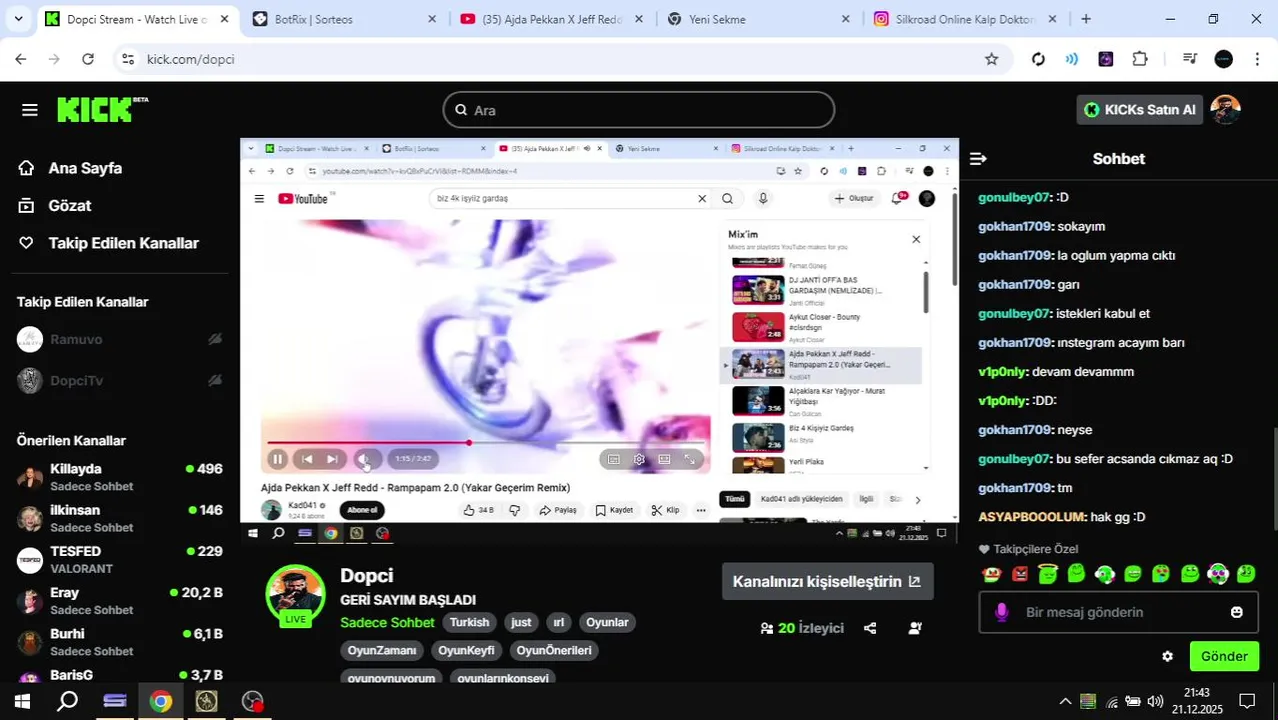Click the circular sync extension icon

(1038, 59)
